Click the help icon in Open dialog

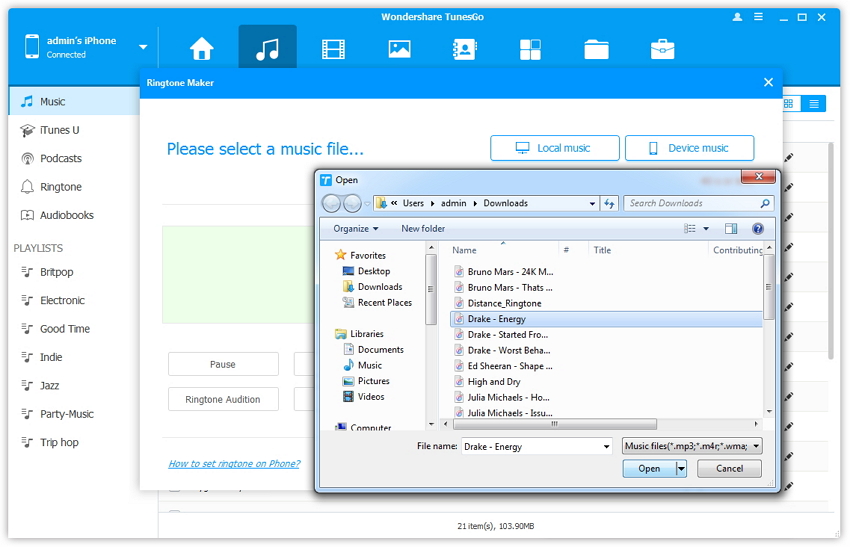[x=757, y=229]
